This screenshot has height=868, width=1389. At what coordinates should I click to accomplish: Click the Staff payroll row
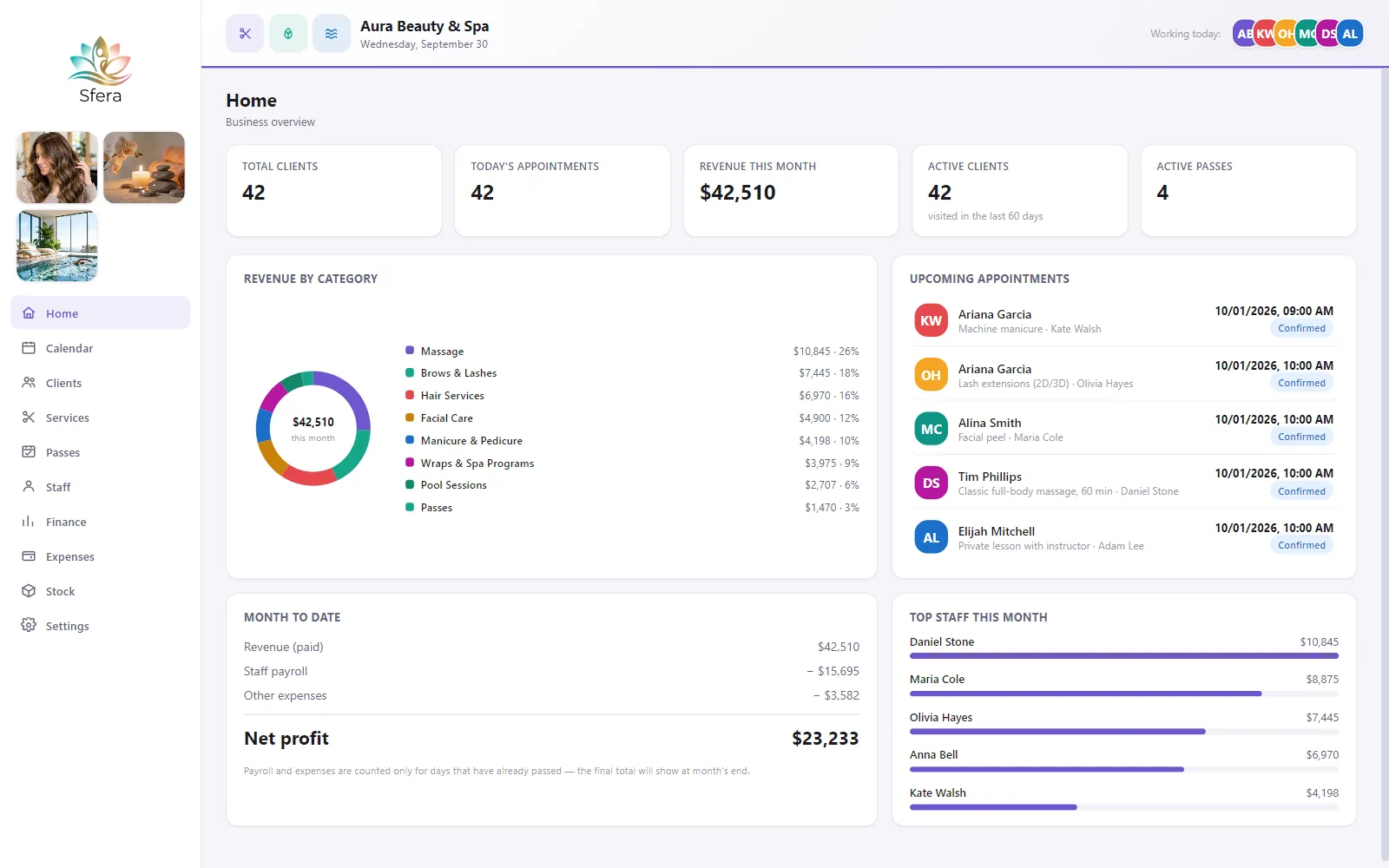pos(551,671)
